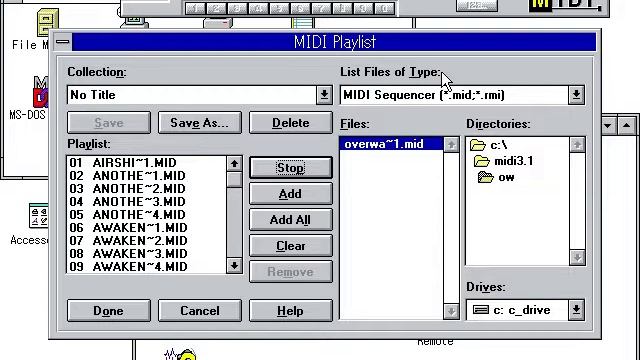Click the Add button

point(291,193)
